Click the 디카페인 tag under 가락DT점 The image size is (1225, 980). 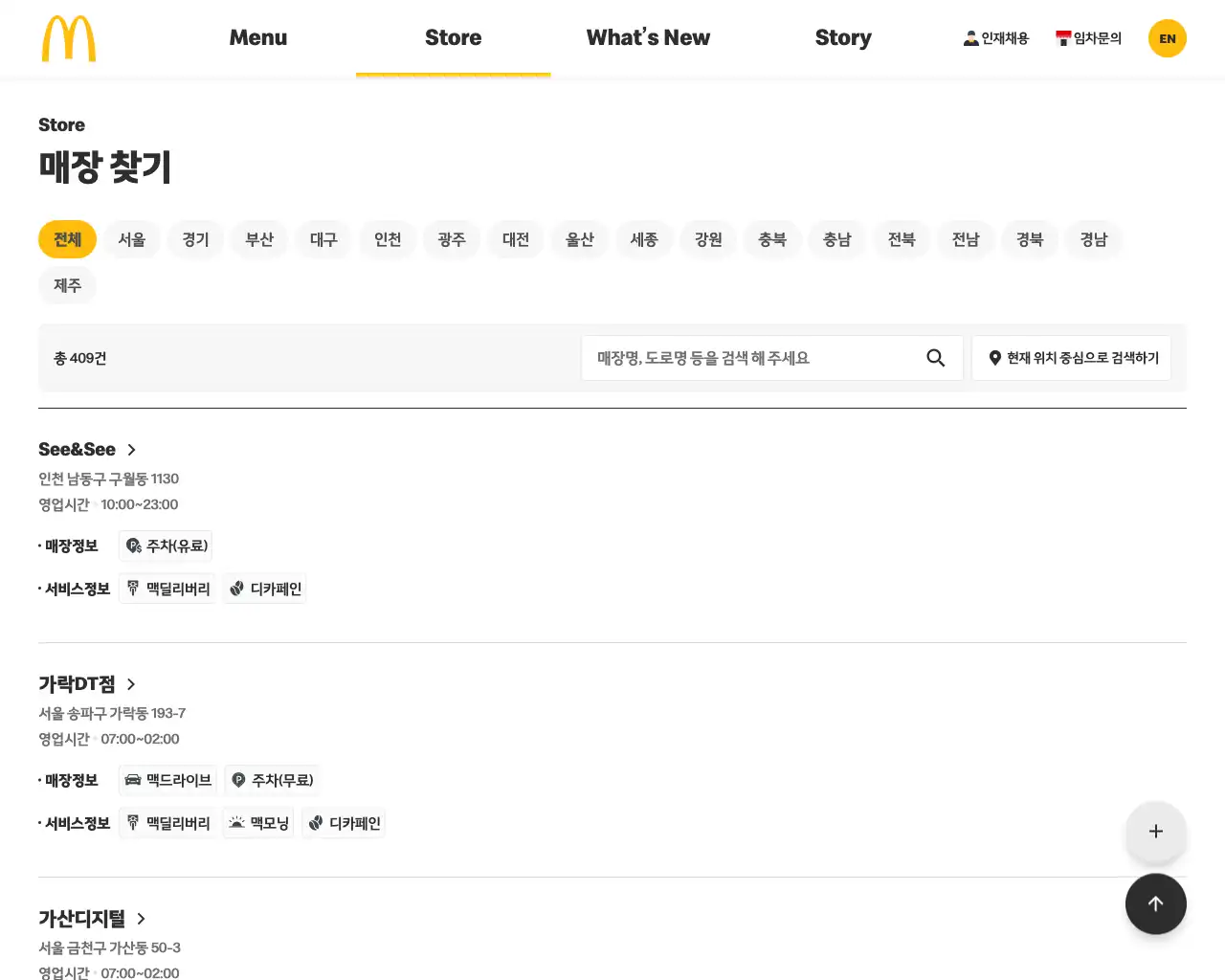tap(344, 823)
